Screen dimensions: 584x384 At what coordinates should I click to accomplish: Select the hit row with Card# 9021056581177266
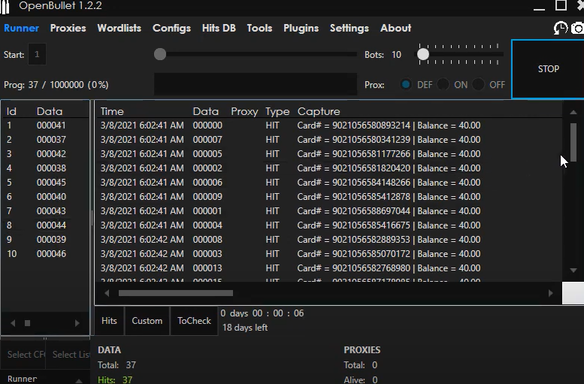coord(329,154)
